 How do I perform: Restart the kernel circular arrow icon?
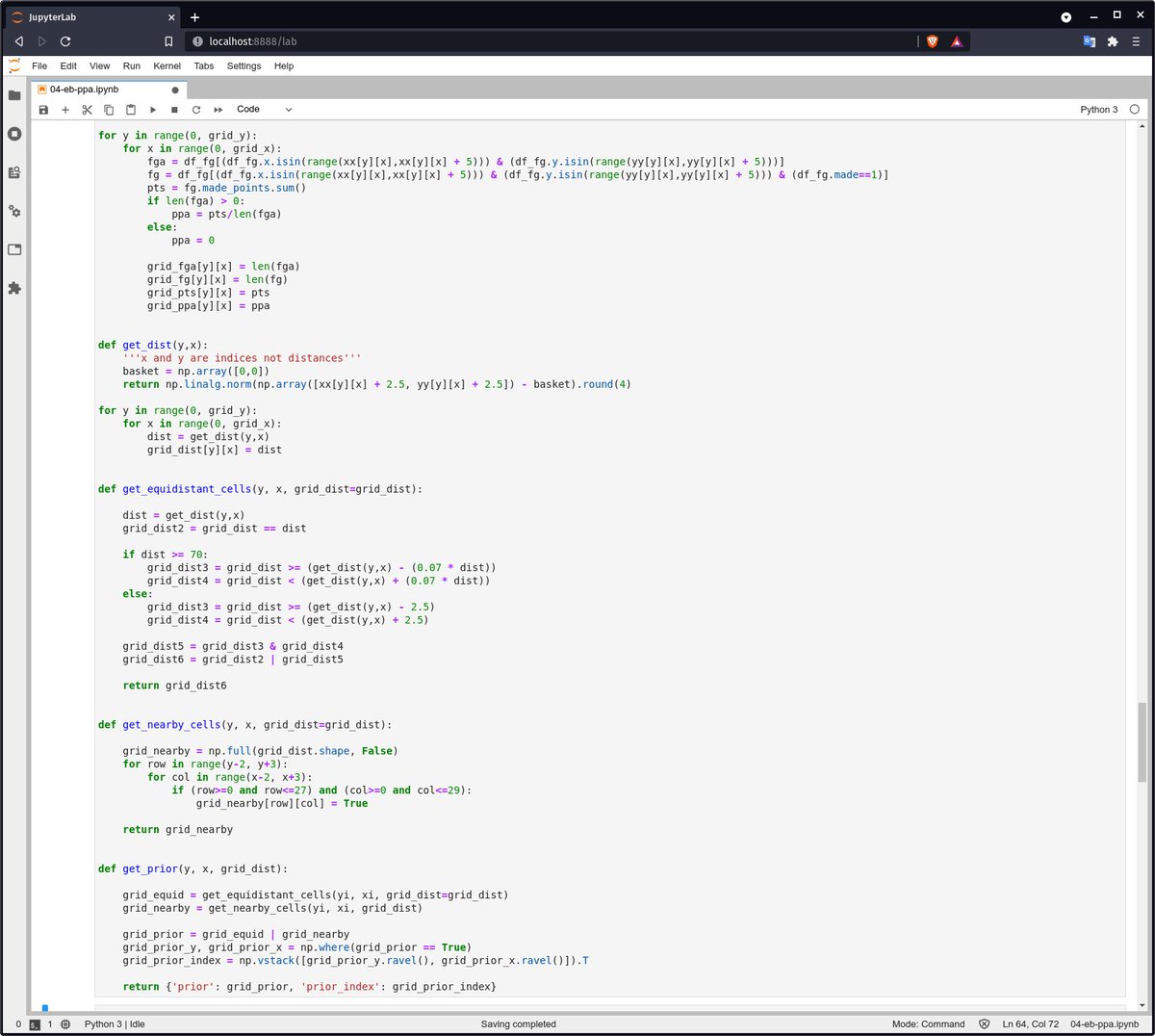click(196, 110)
